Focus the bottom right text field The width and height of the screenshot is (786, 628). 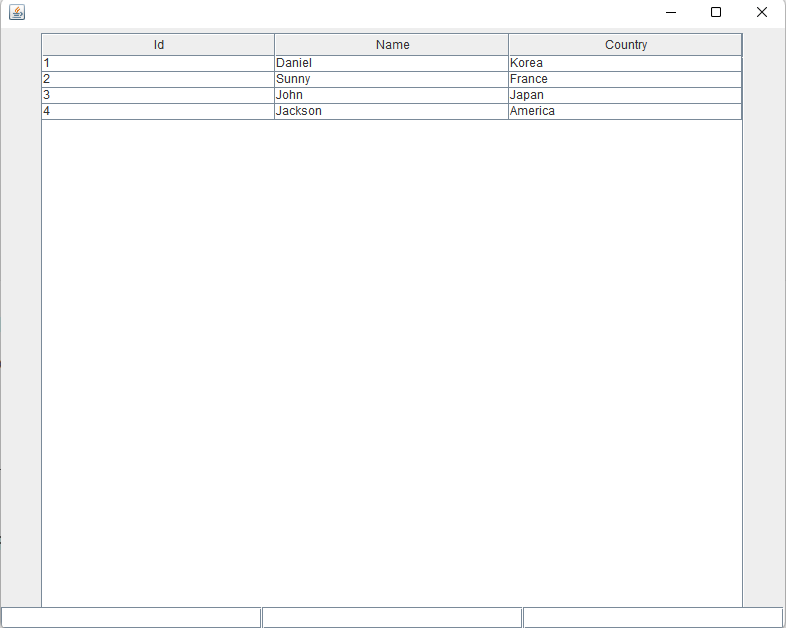point(653,617)
